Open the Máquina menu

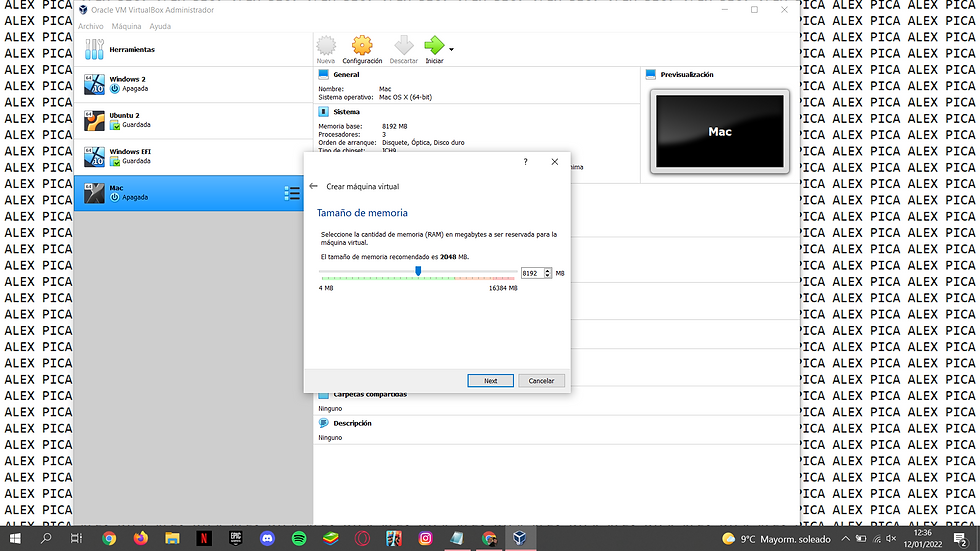tap(126, 26)
